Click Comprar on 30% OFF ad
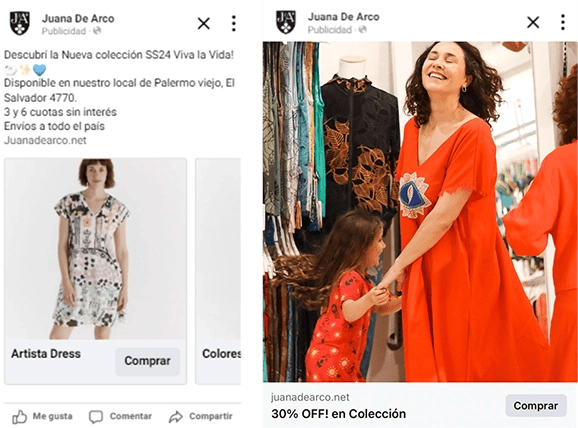Image resolution: width=578 pixels, height=428 pixels. point(536,406)
